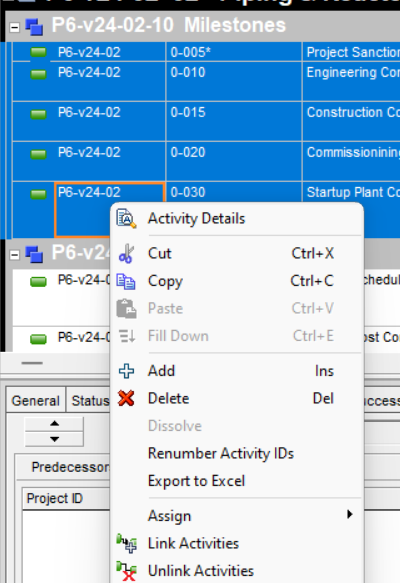The height and width of the screenshot is (583, 400).
Task: Click the scissors Cut icon
Action: pyautogui.click(x=126, y=253)
